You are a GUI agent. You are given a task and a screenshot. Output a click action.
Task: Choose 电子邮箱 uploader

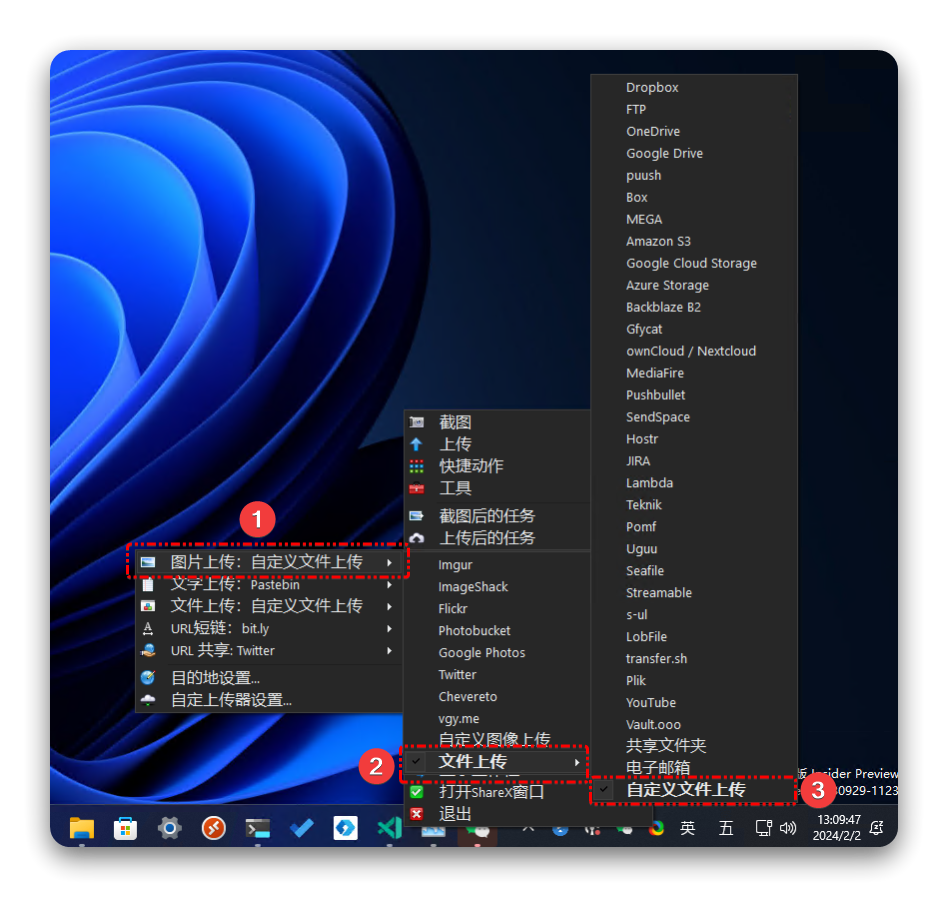coord(658,768)
